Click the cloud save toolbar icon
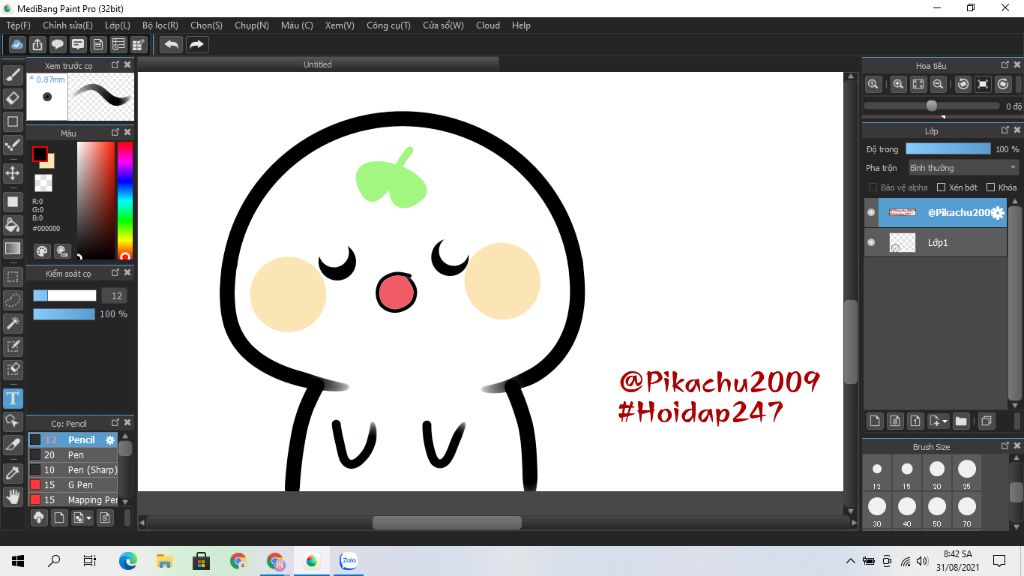The width and height of the screenshot is (1024, 576). click(x=17, y=44)
